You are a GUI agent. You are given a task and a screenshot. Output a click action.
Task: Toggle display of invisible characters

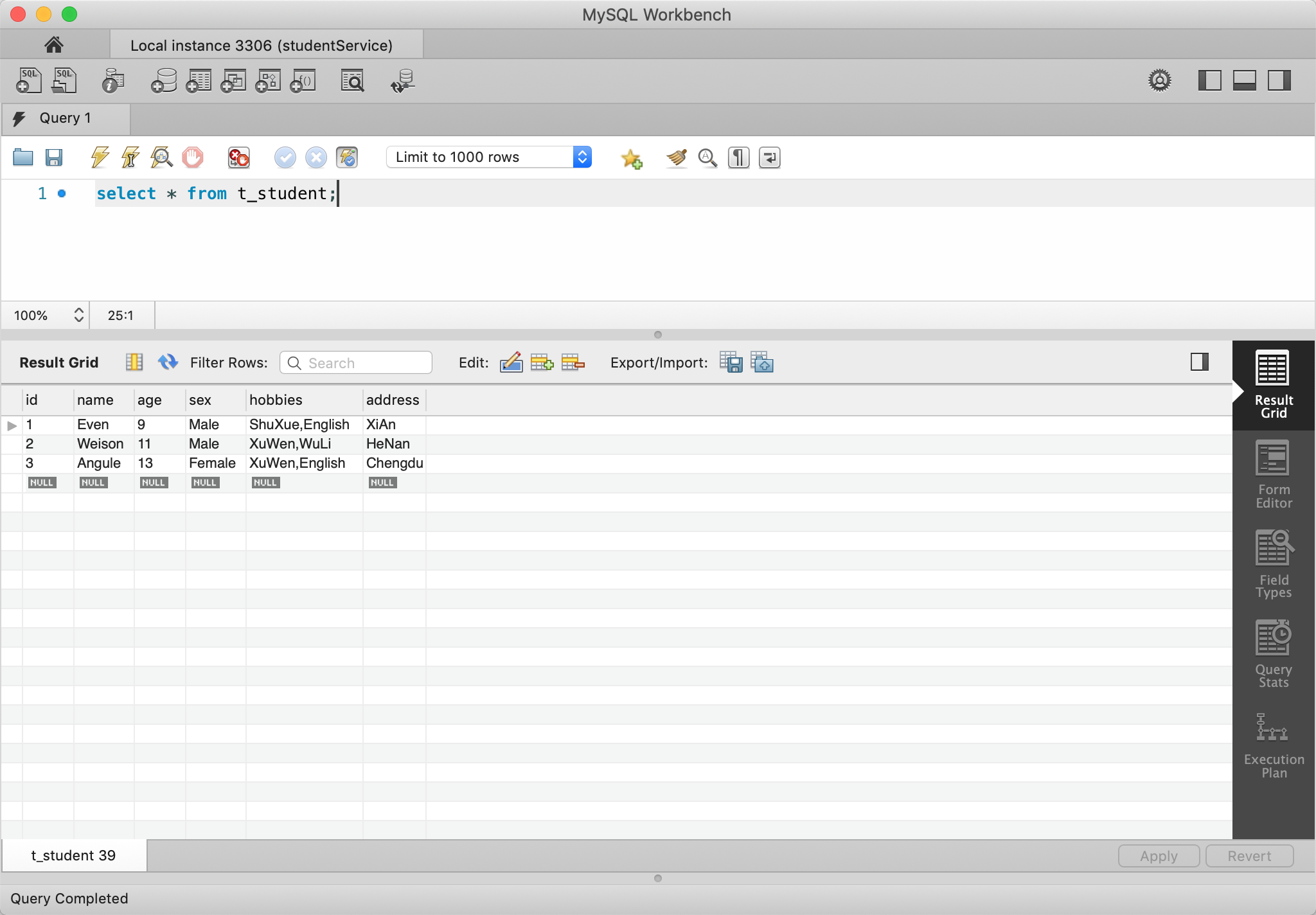[738, 157]
